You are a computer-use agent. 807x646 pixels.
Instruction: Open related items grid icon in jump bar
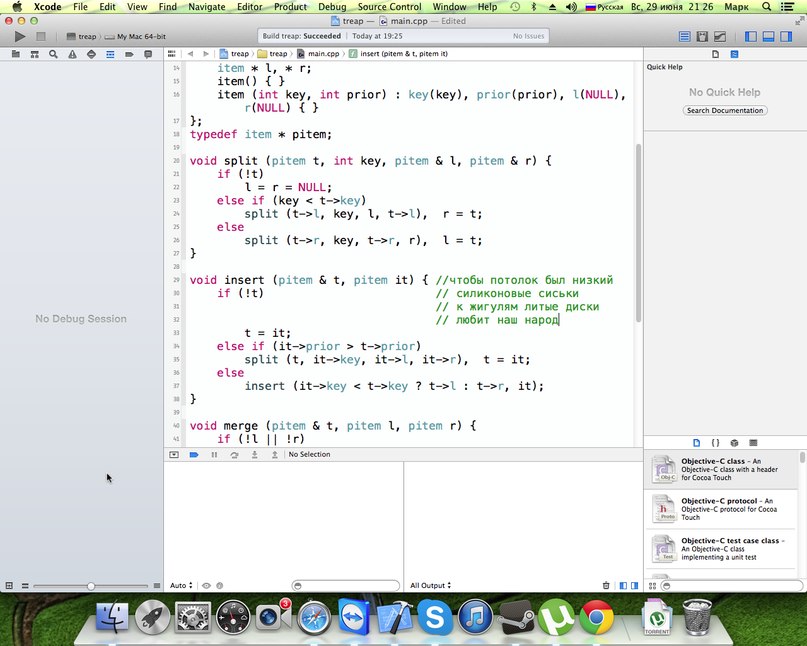tap(172, 54)
